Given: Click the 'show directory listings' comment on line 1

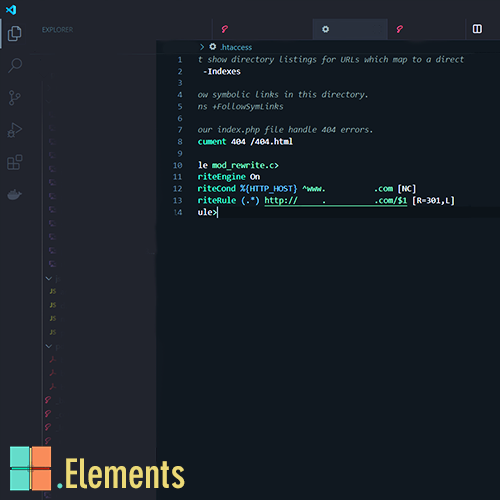Looking at the screenshot, I should [262, 60].
